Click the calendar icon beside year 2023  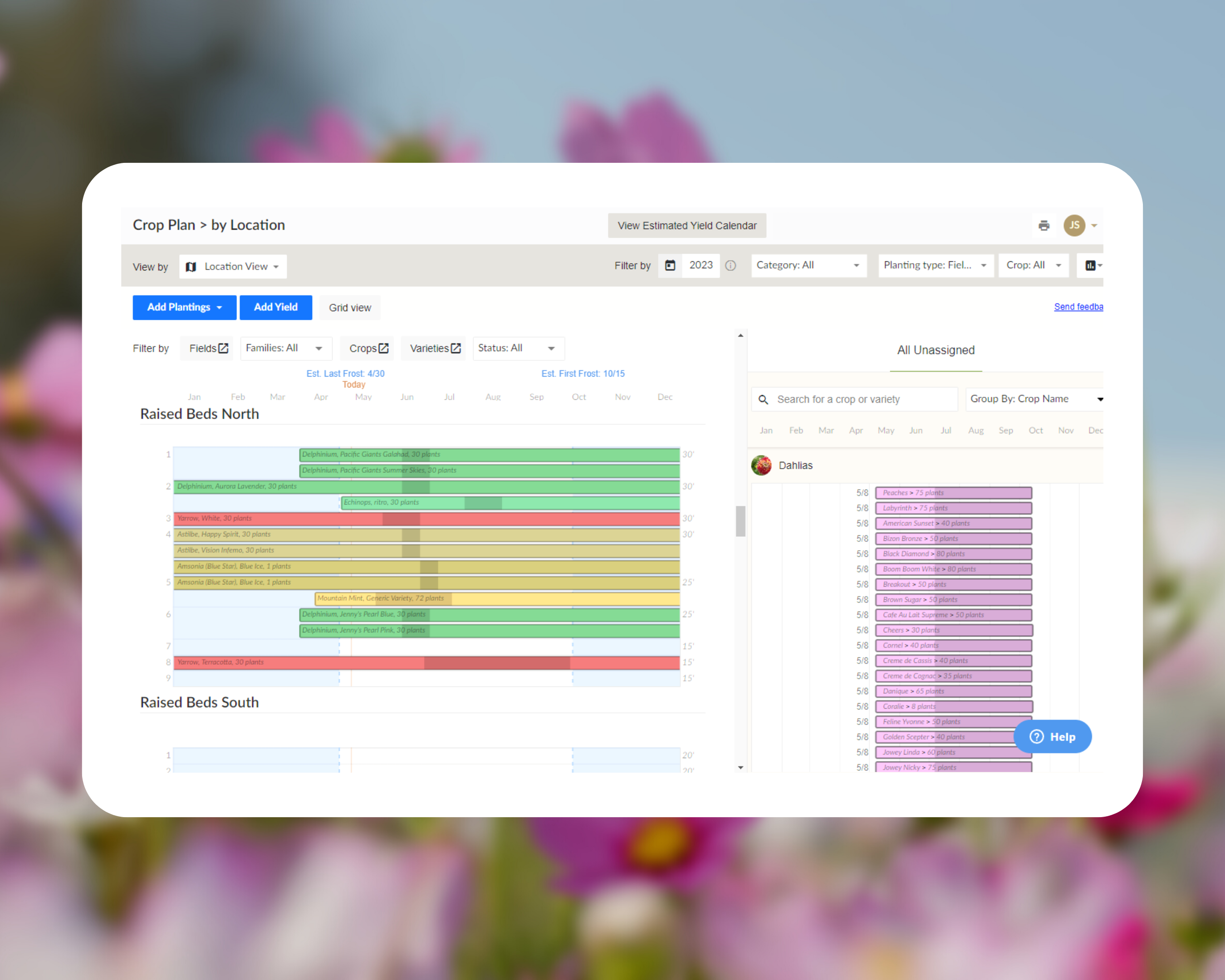tap(671, 265)
